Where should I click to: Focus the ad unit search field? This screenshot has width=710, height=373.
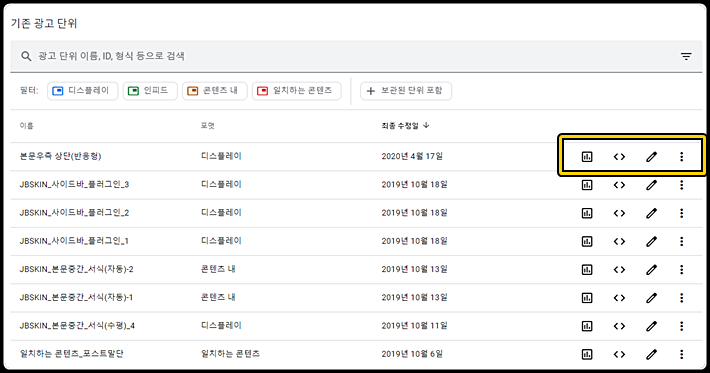point(356,56)
